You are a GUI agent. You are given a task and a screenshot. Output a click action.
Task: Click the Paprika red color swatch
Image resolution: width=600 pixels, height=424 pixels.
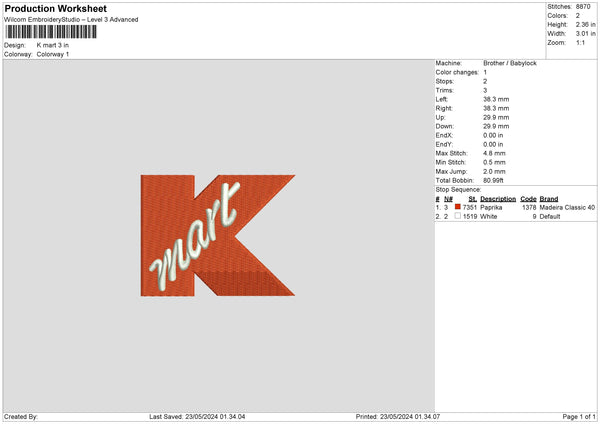458,207
